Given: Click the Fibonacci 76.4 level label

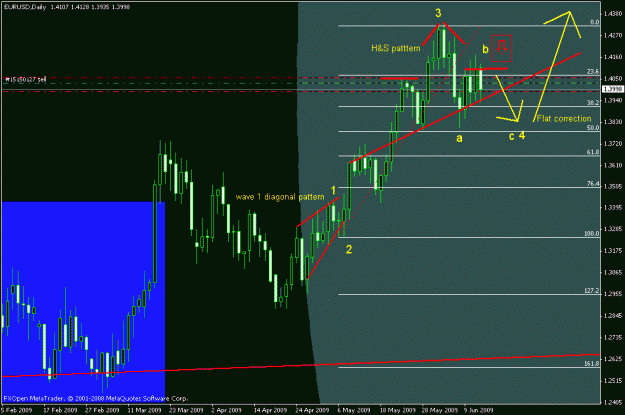Looking at the screenshot, I should pyautogui.click(x=593, y=183).
